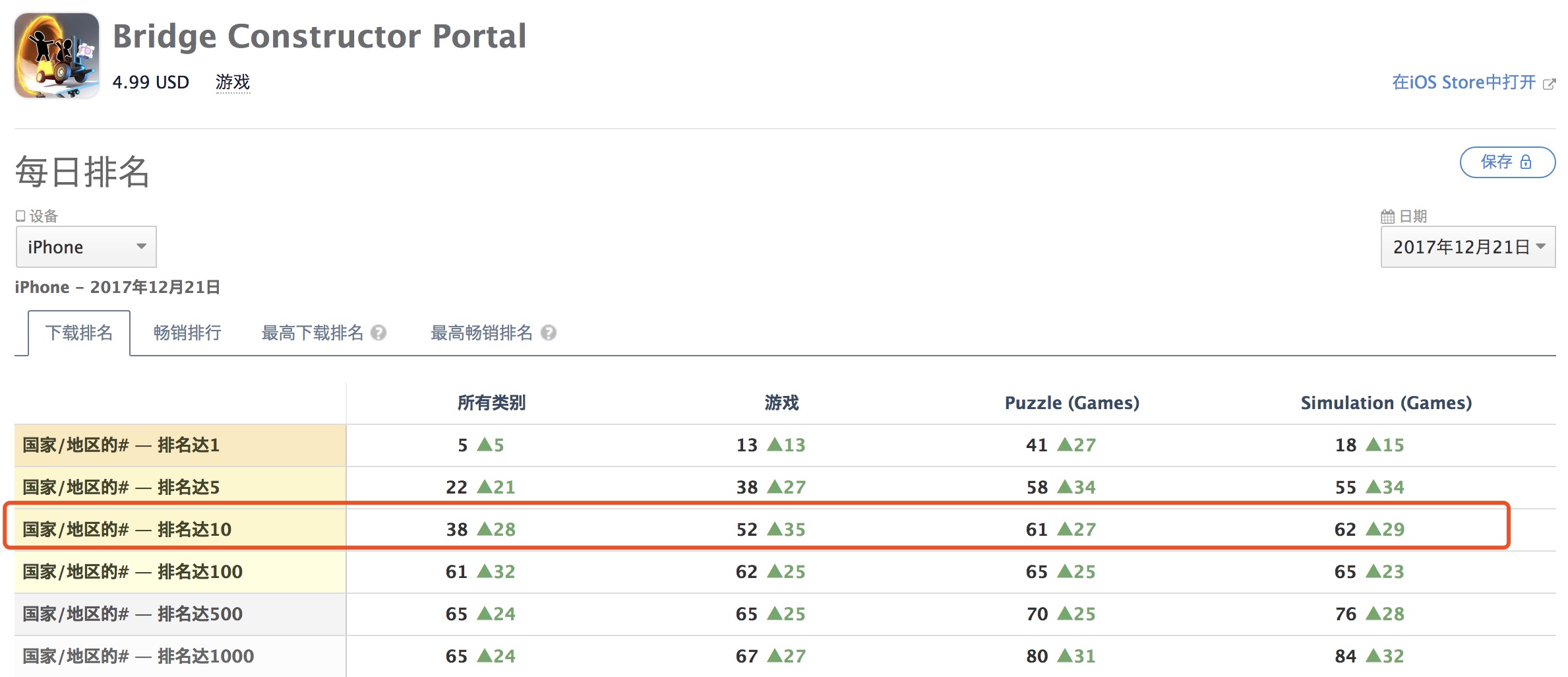Click the Puzzle (Games) column header
This screenshot has width=1568, height=677.
pos(1072,403)
